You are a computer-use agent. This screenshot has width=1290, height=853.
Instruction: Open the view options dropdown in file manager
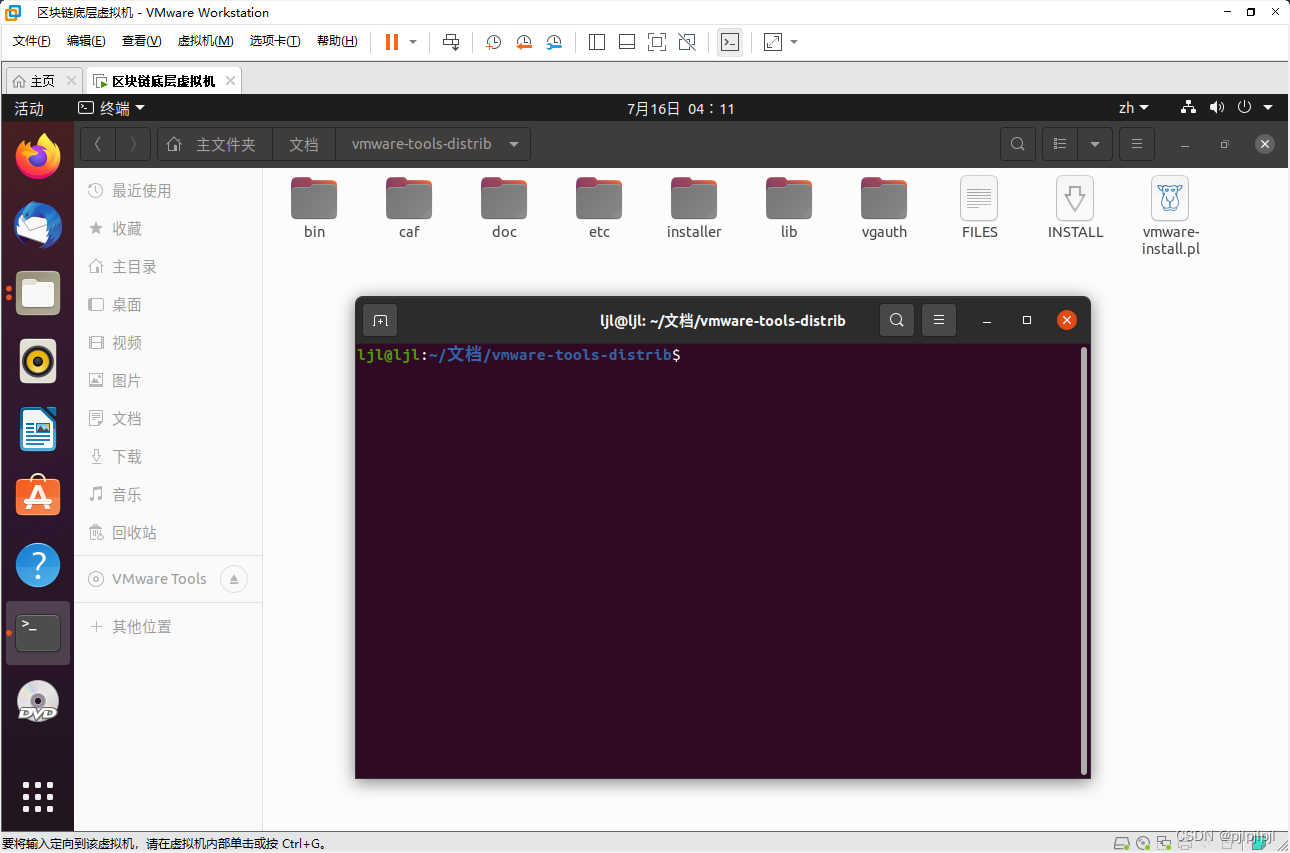click(1095, 144)
